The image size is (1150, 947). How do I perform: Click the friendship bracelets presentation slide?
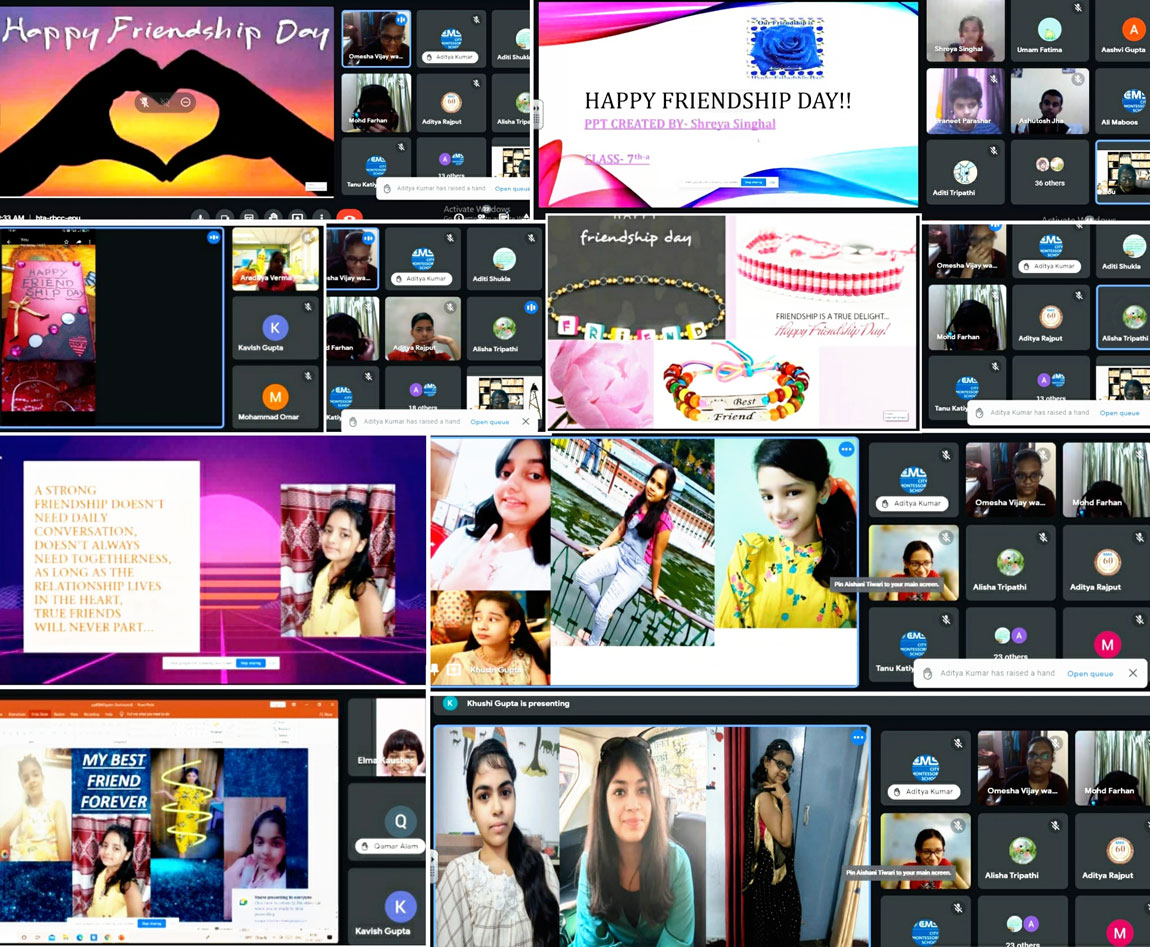coord(732,323)
